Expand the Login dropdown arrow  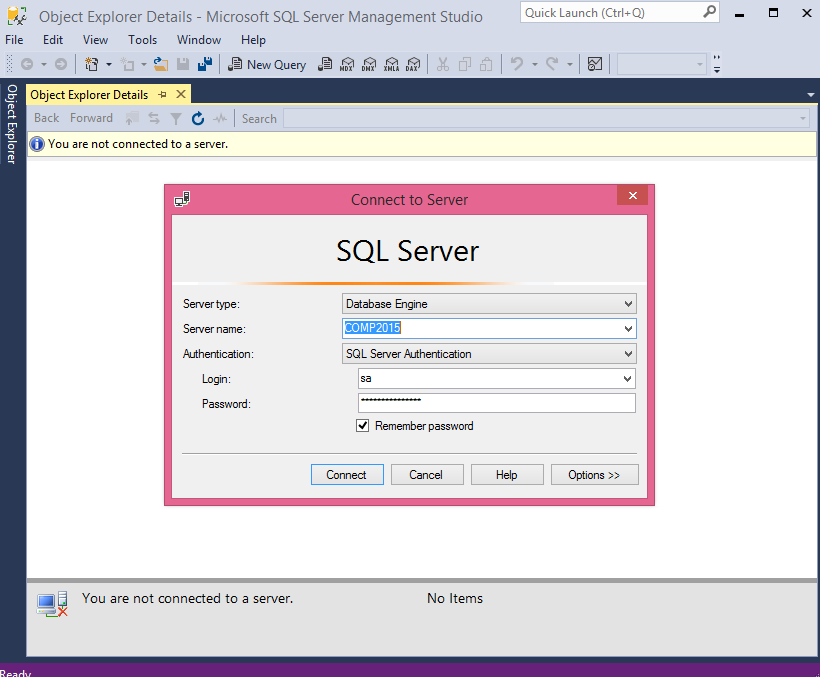click(x=627, y=378)
